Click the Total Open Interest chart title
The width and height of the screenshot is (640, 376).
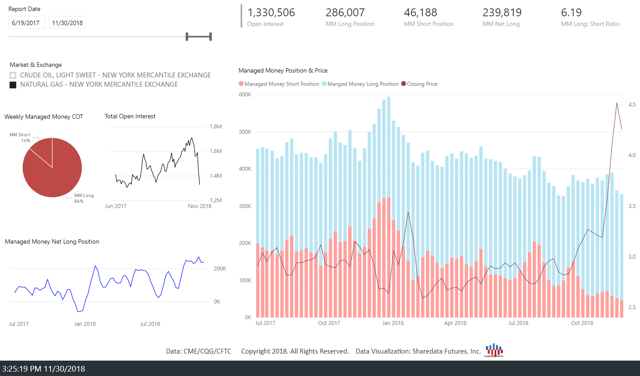coord(130,116)
